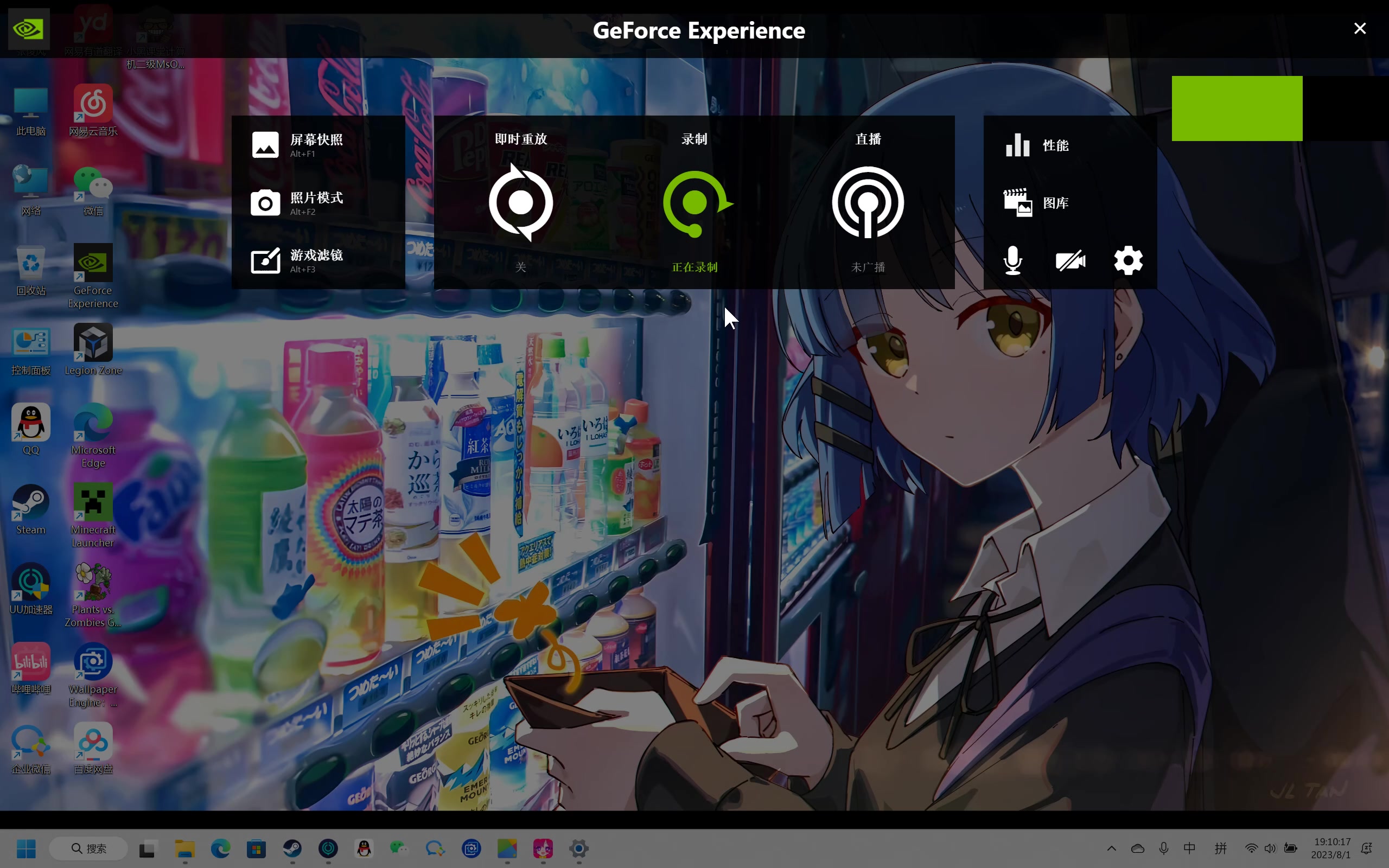Click the NVIDIA logo in overlay header
The width and height of the screenshot is (1389, 868).
[x=29, y=29]
